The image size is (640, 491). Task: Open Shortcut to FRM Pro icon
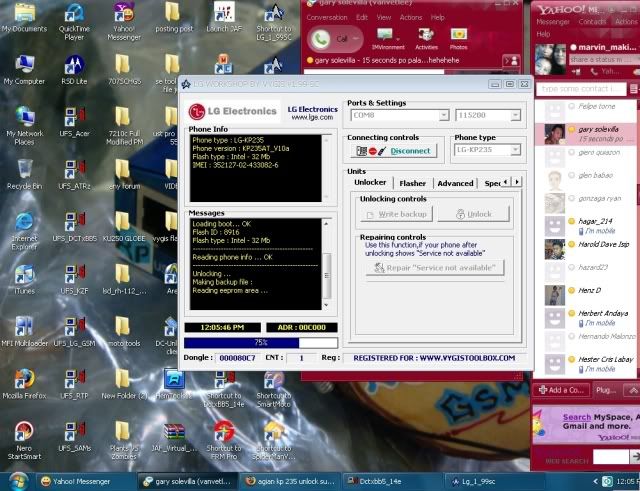(224, 440)
